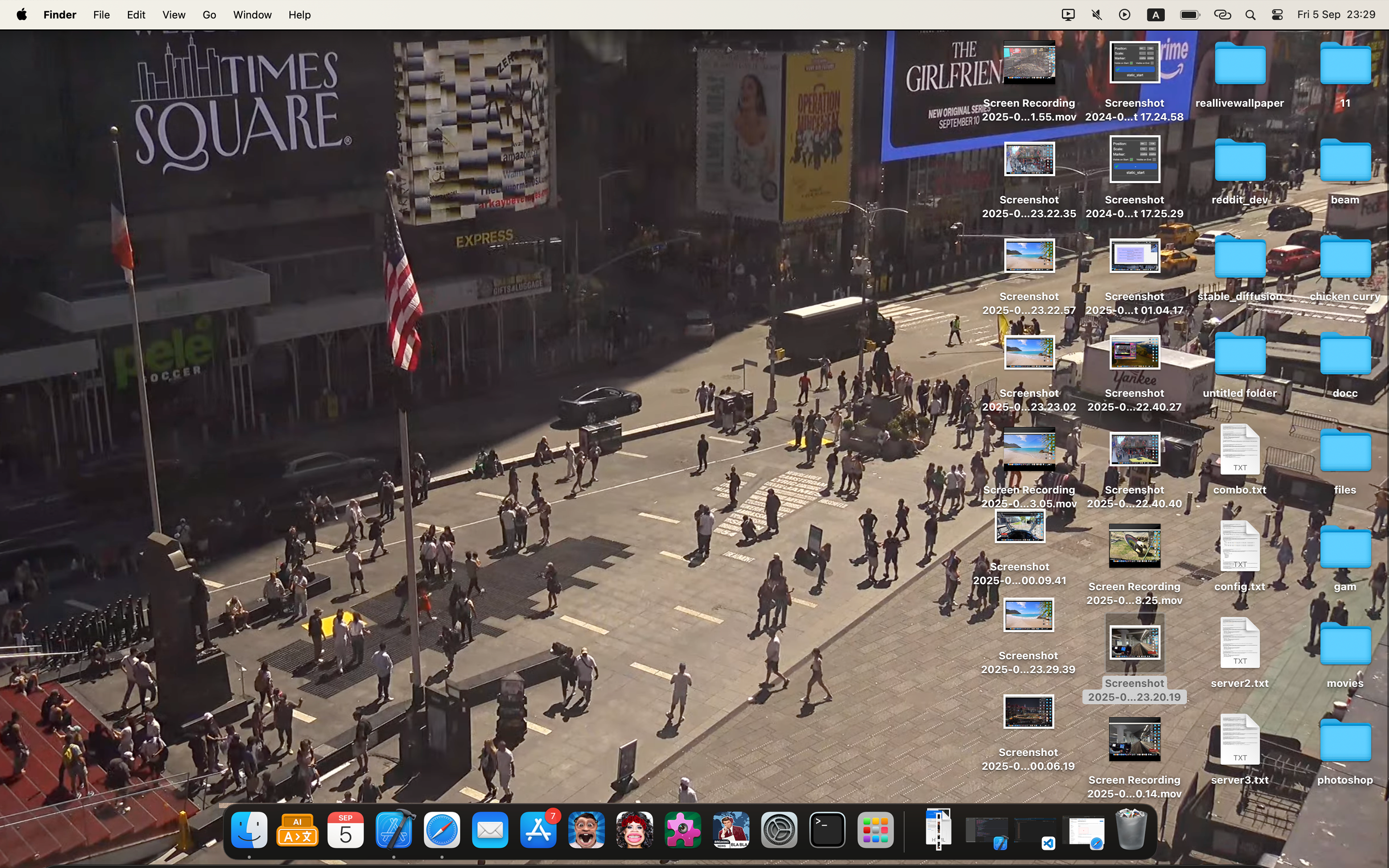The width and height of the screenshot is (1389, 868).
Task: Launch Safari from the Dock
Action: coord(442,829)
